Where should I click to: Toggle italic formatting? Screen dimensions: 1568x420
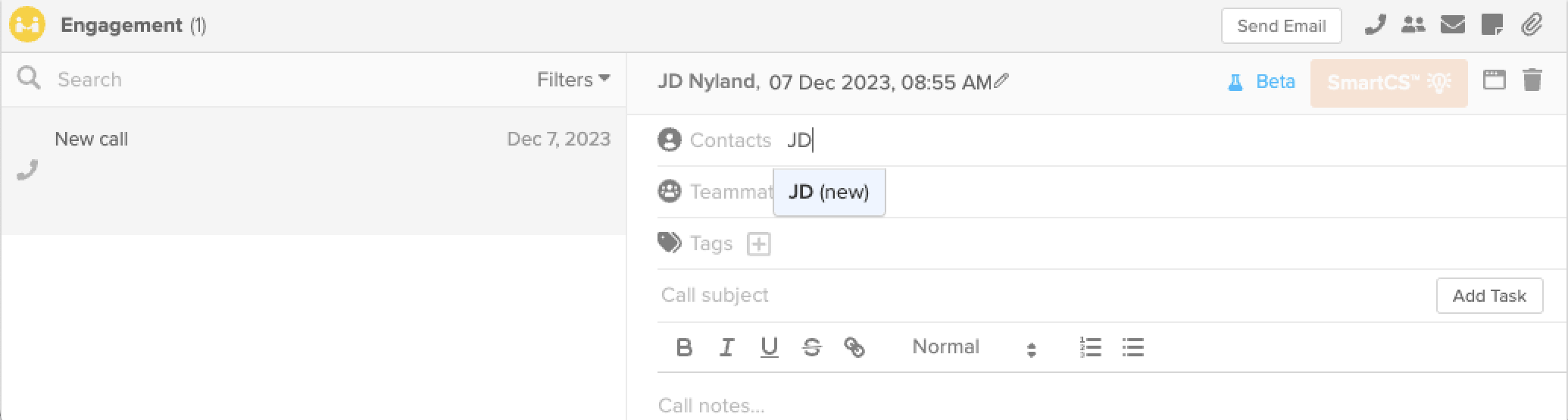tap(726, 347)
